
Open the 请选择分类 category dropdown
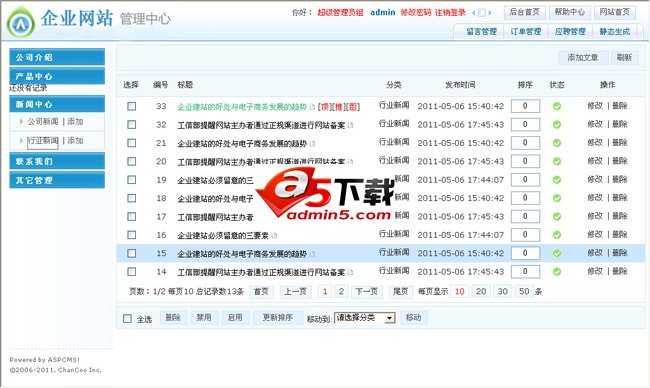click(365, 318)
